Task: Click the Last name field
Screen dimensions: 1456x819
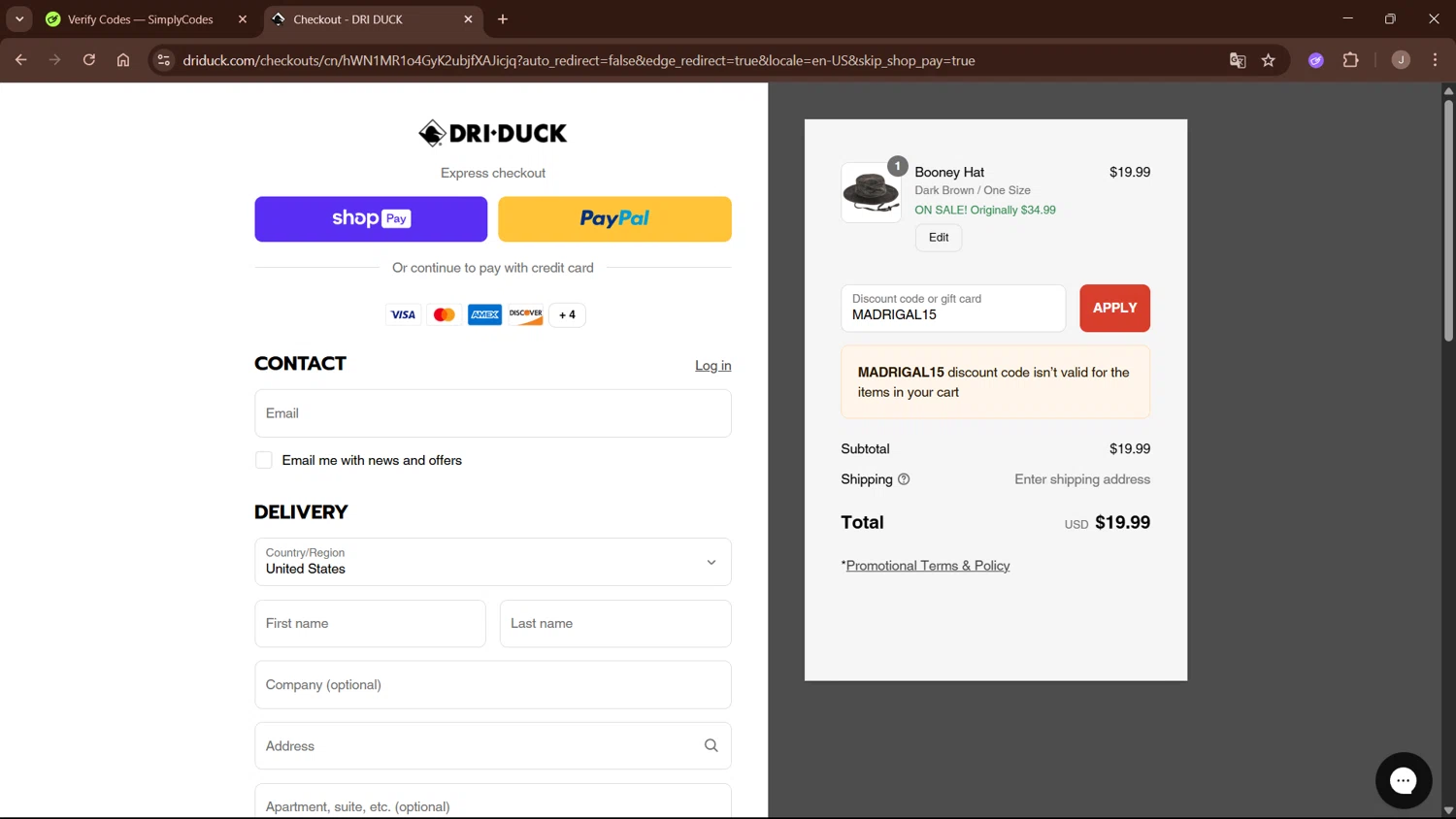Action: 615,624
